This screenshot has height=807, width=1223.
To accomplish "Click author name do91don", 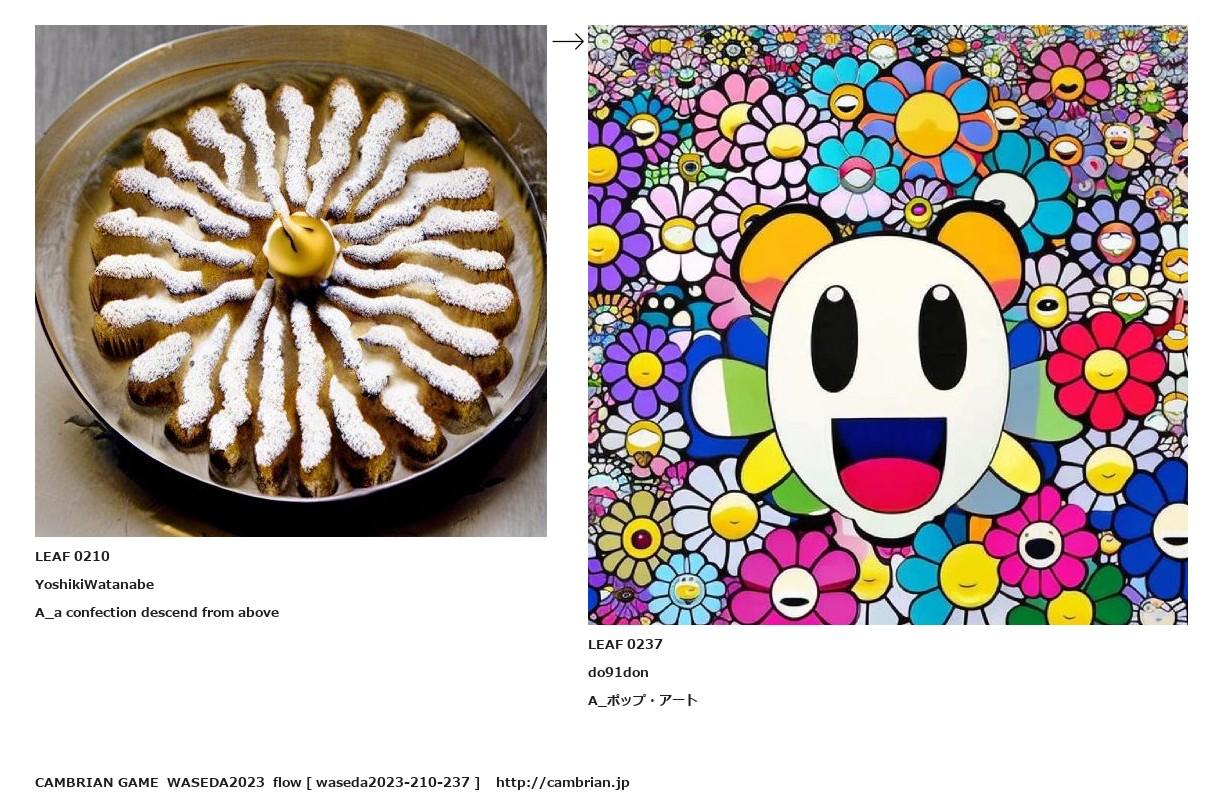I will tap(618, 673).
